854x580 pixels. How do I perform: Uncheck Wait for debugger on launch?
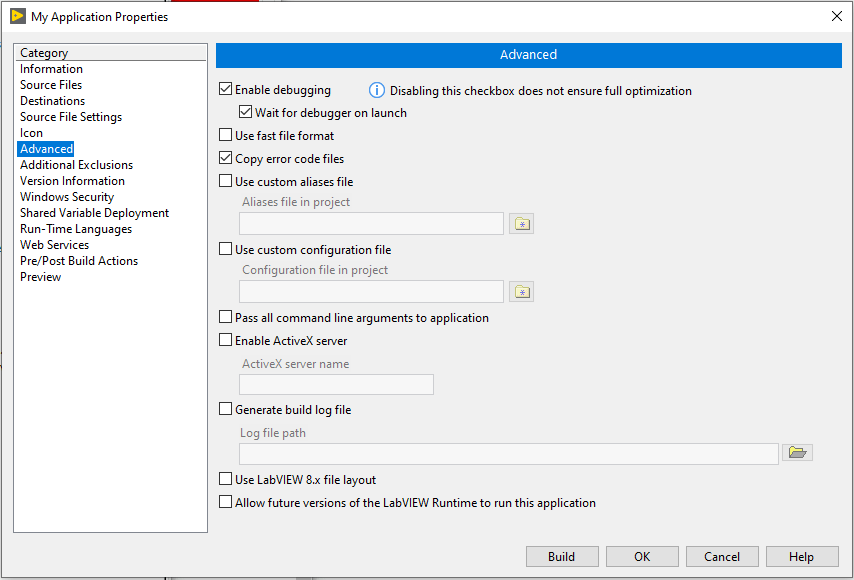(246, 112)
